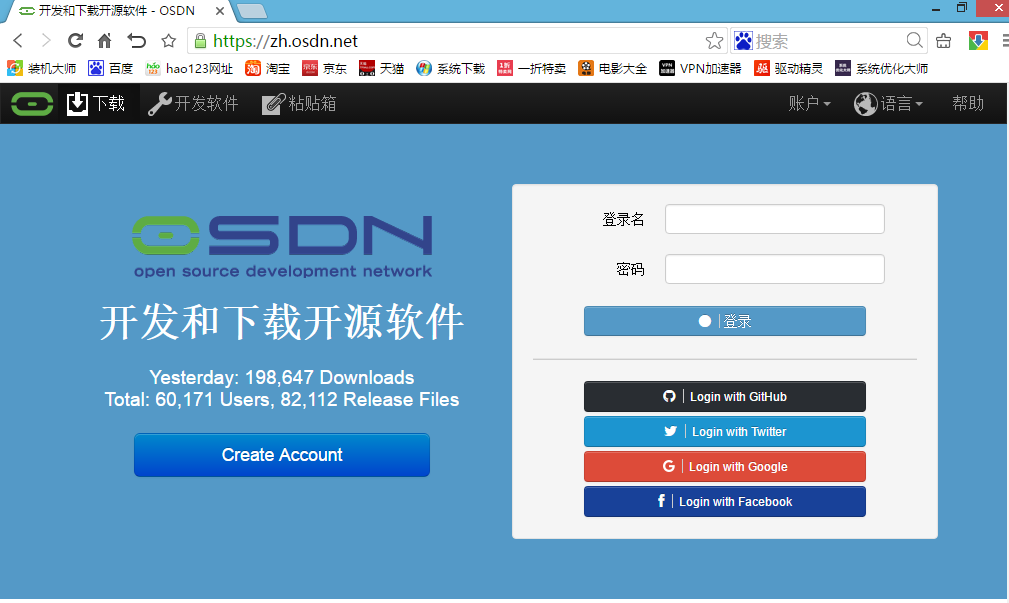Screen dimensions: 1009x603
Task: Open 电影大全 bookmark
Action: tap(613, 68)
